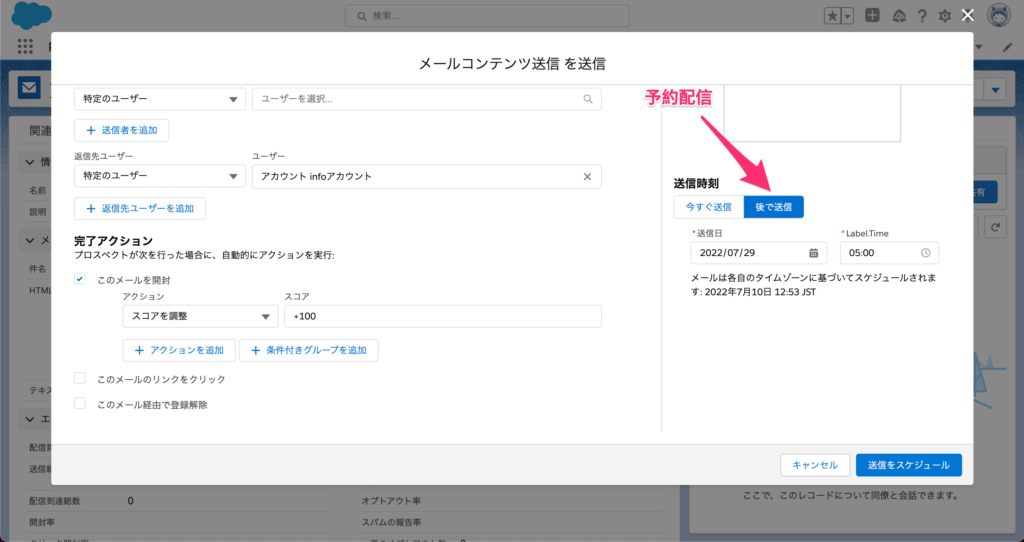Viewport: 1024px width, 542px height.
Task: Click the calendar icon in the send date field
Action: [814, 253]
